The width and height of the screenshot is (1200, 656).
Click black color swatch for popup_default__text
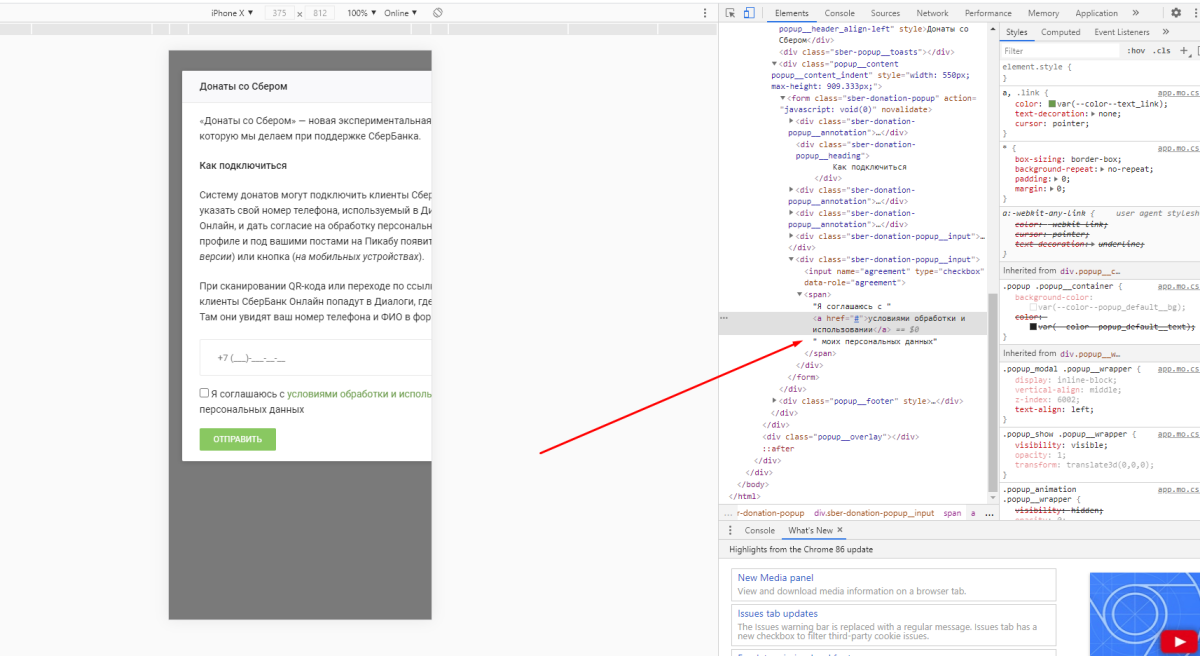(x=1033, y=326)
